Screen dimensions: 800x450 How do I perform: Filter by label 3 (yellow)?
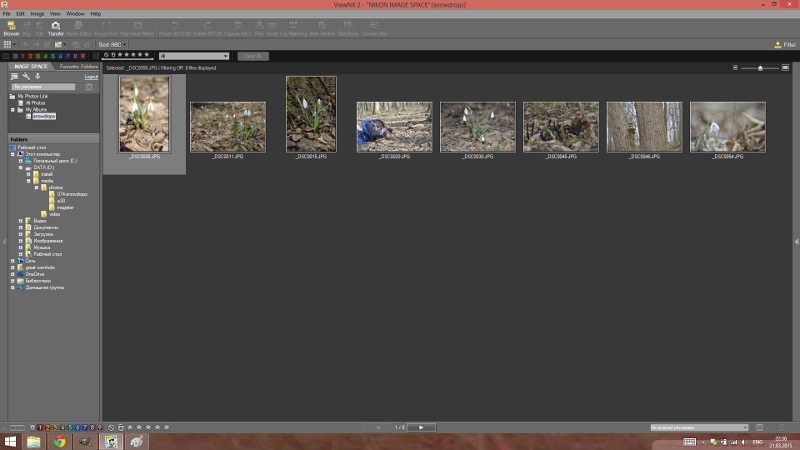click(x=38, y=56)
